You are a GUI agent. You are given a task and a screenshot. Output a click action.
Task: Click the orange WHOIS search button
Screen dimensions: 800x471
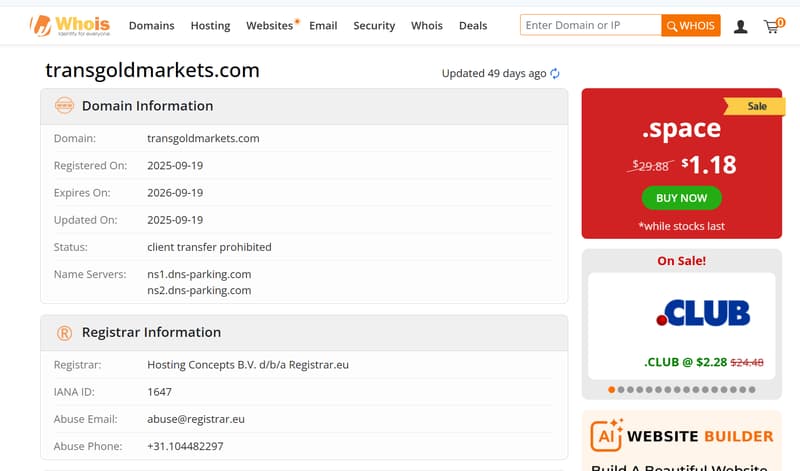tap(691, 26)
